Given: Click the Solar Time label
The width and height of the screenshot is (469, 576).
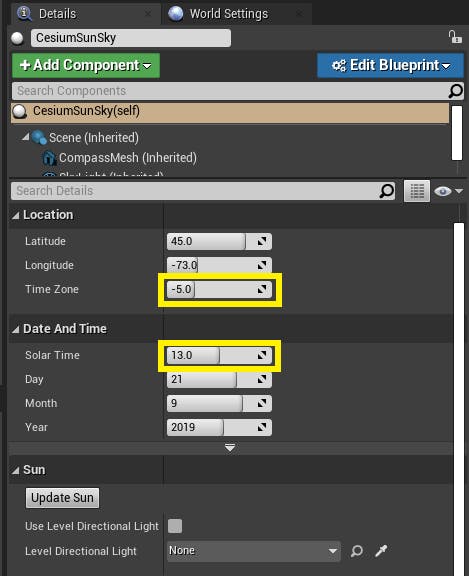Looking at the screenshot, I should click(53, 355).
